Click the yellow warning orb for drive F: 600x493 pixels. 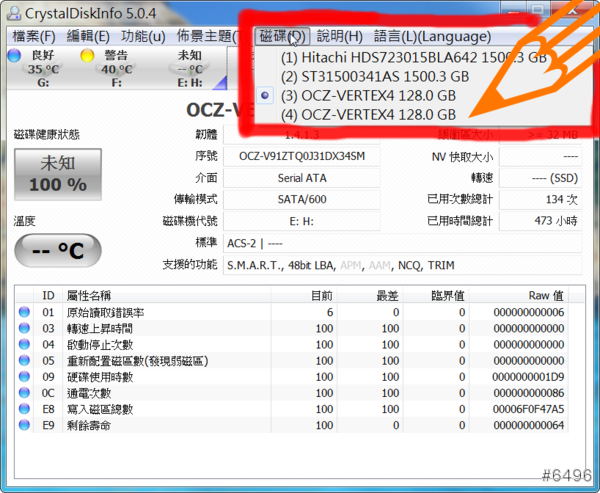tap(87, 55)
